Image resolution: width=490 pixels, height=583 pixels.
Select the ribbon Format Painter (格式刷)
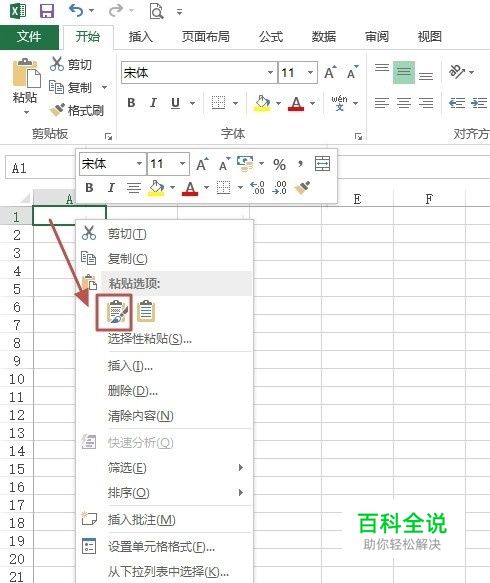[76, 110]
